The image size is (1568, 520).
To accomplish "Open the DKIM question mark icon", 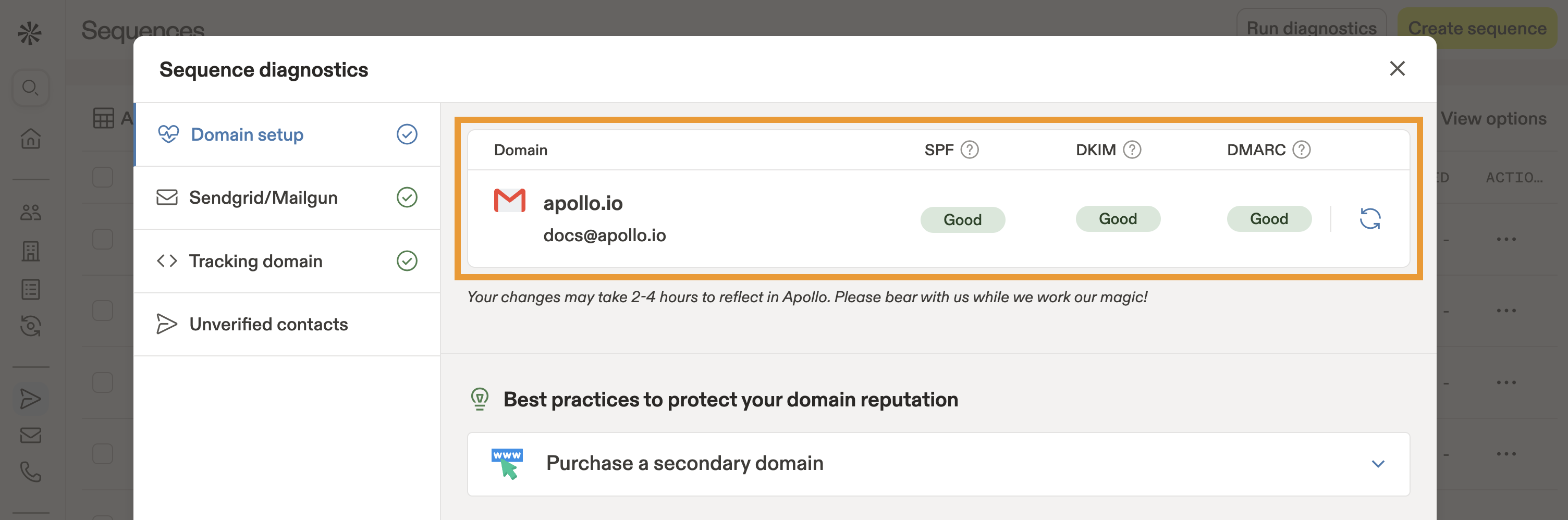I will (x=1131, y=149).
